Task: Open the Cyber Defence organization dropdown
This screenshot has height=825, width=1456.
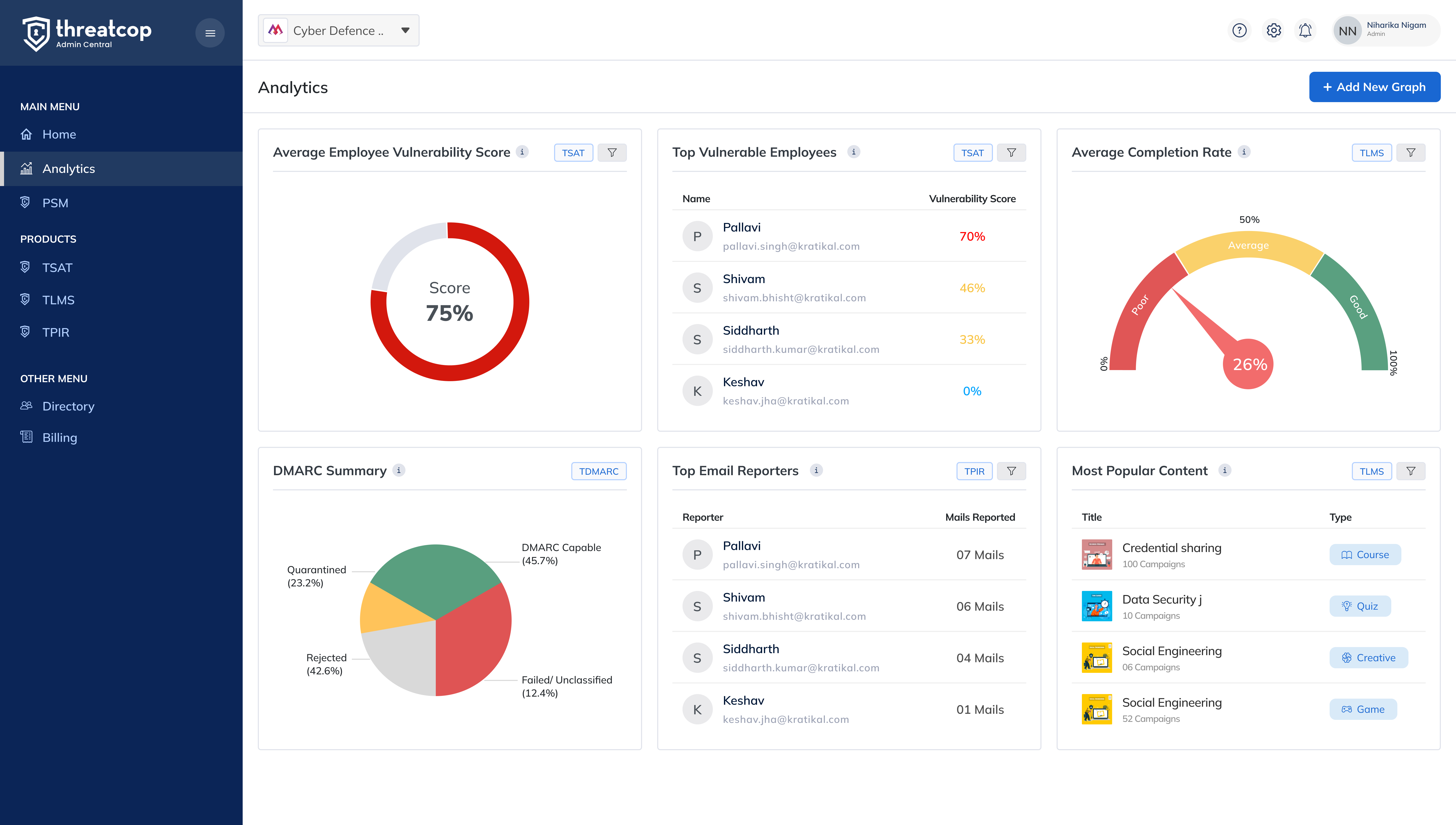Action: pyautogui.click(x=338, y=31)
